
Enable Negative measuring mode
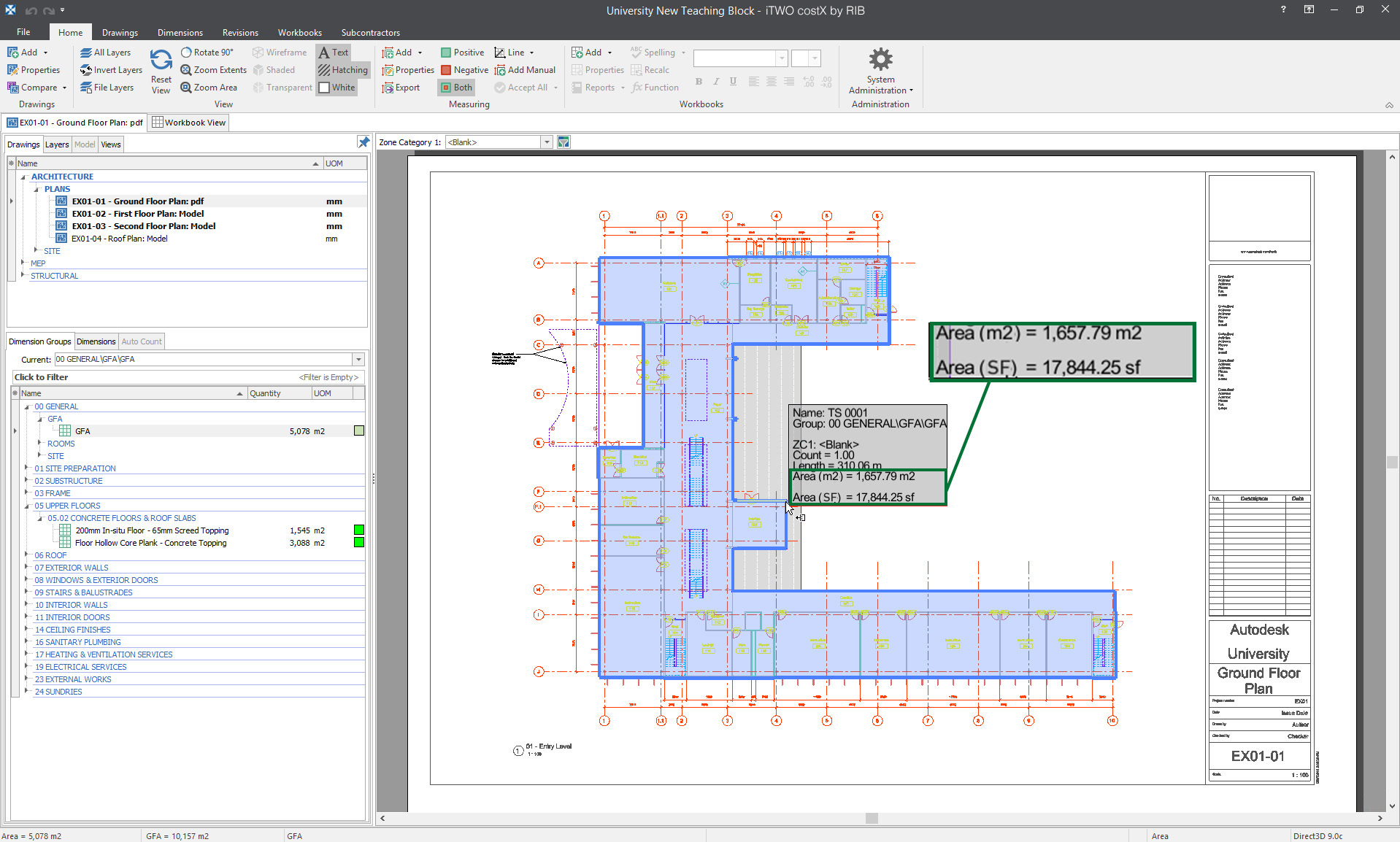[464, 70]
